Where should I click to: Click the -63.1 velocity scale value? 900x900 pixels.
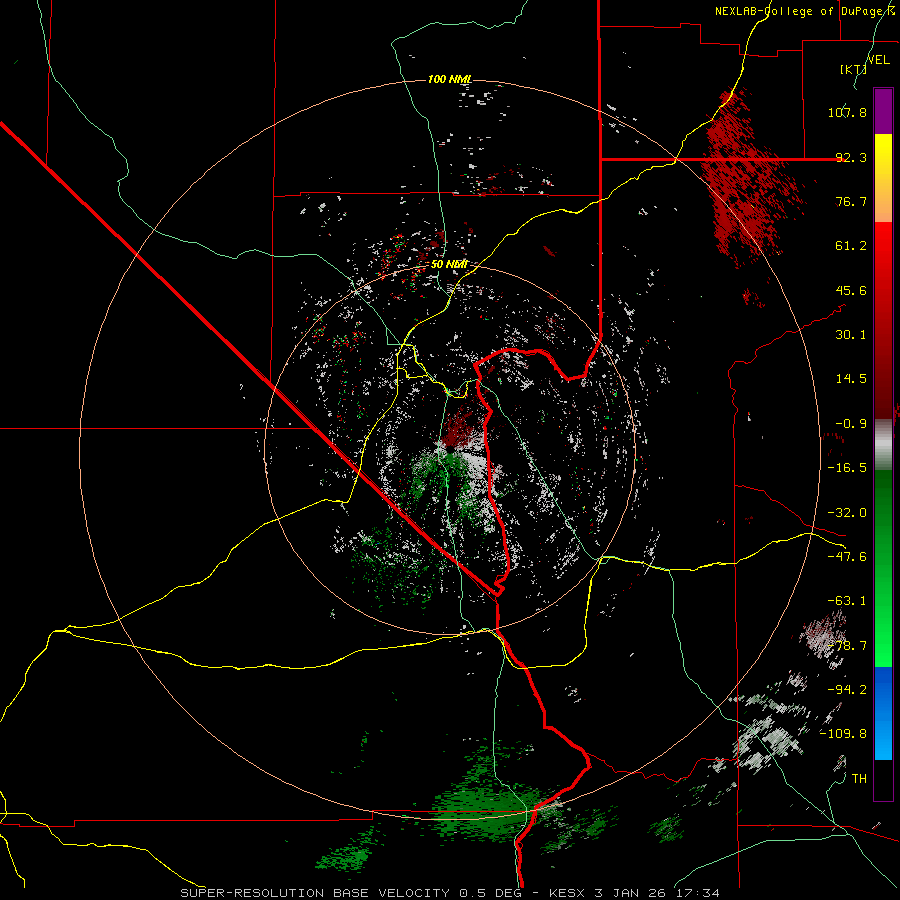(847, 601)
